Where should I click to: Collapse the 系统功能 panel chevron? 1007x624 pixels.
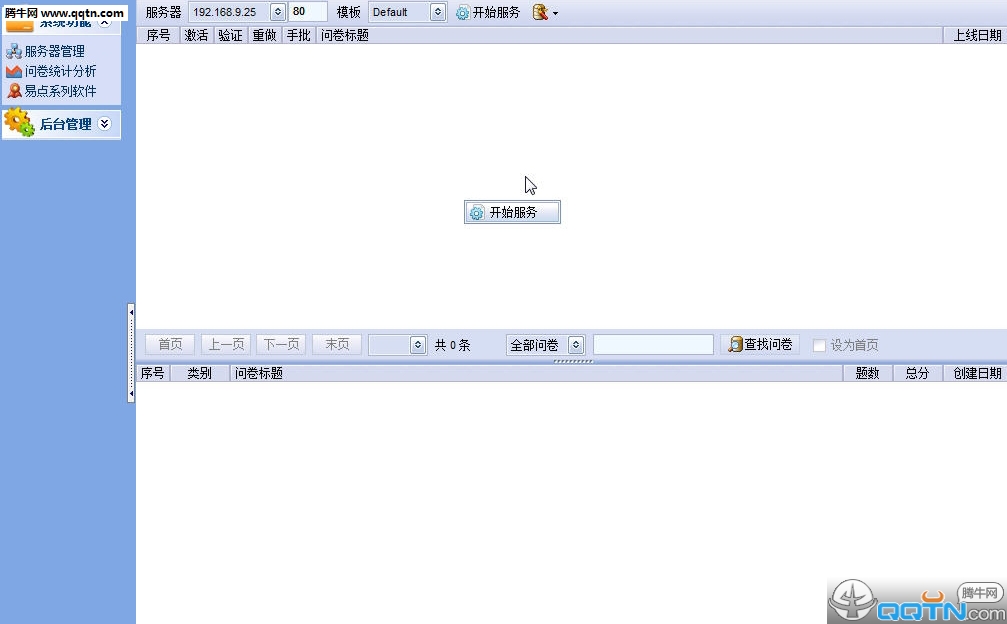pyautogui.click(x=105, y=22)
